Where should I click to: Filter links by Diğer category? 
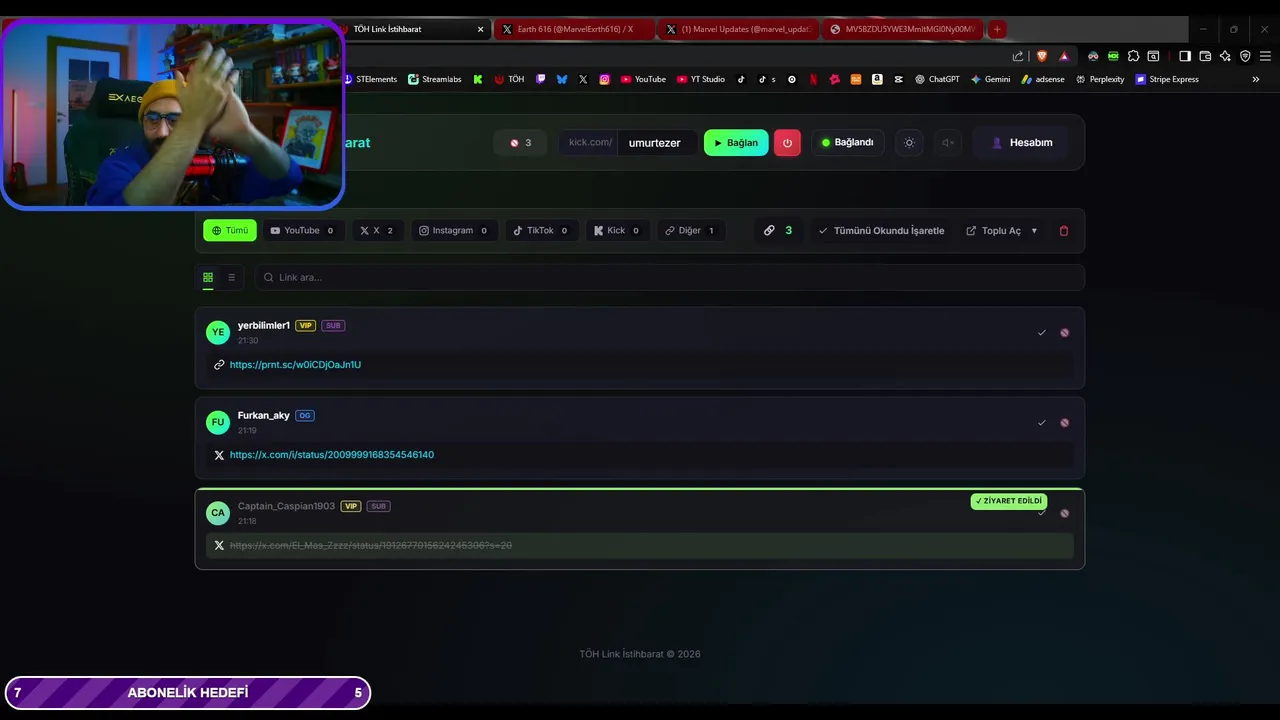[x=690, y=231]
